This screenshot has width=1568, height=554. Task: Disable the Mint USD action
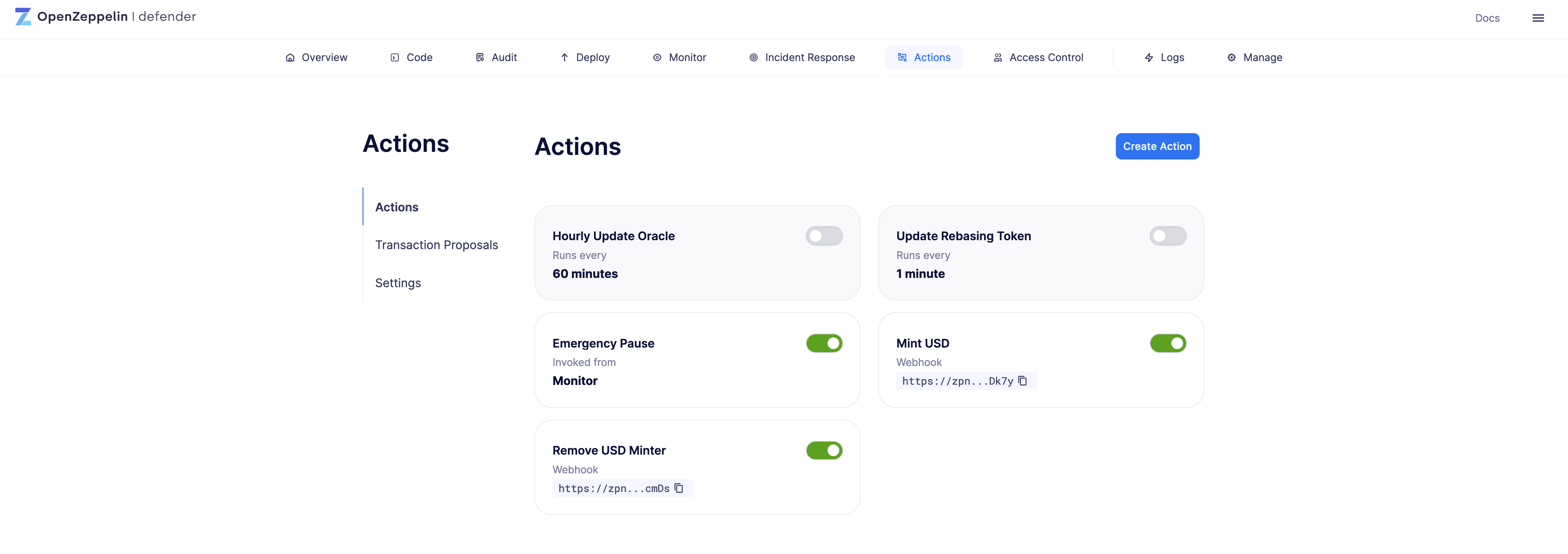[x=1168, y=344]
